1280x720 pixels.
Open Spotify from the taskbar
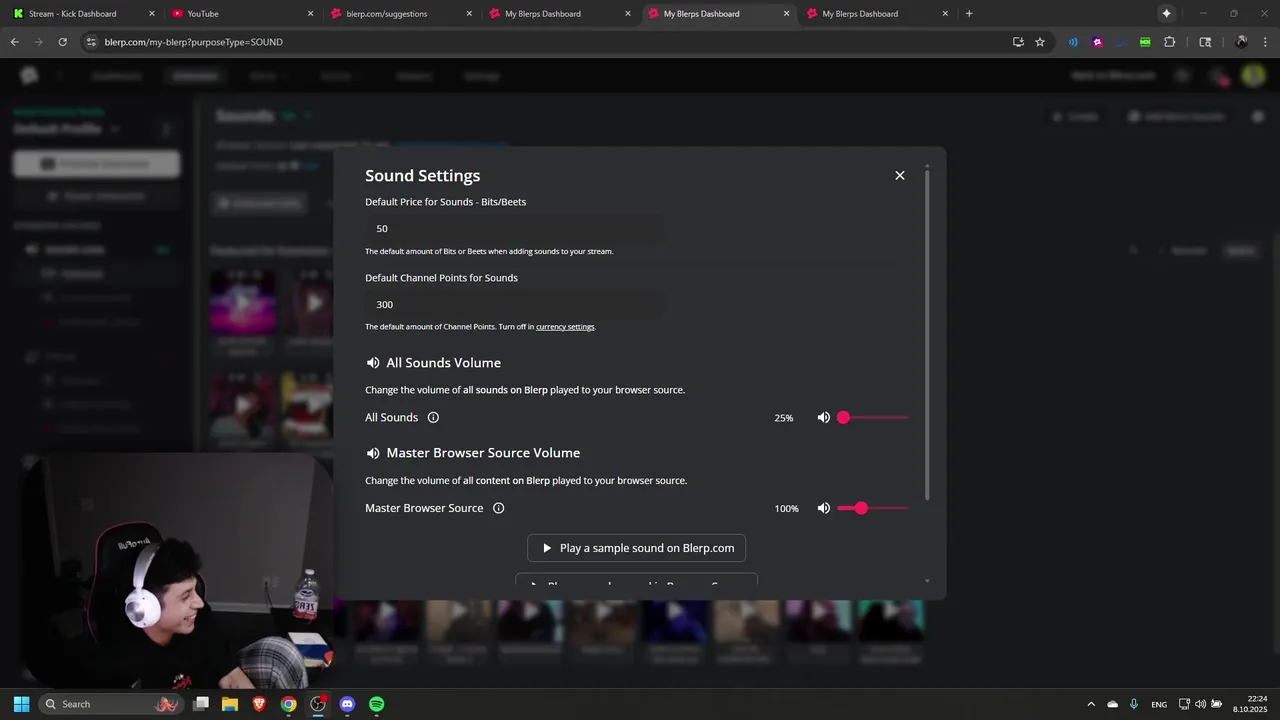pos(376,704)
